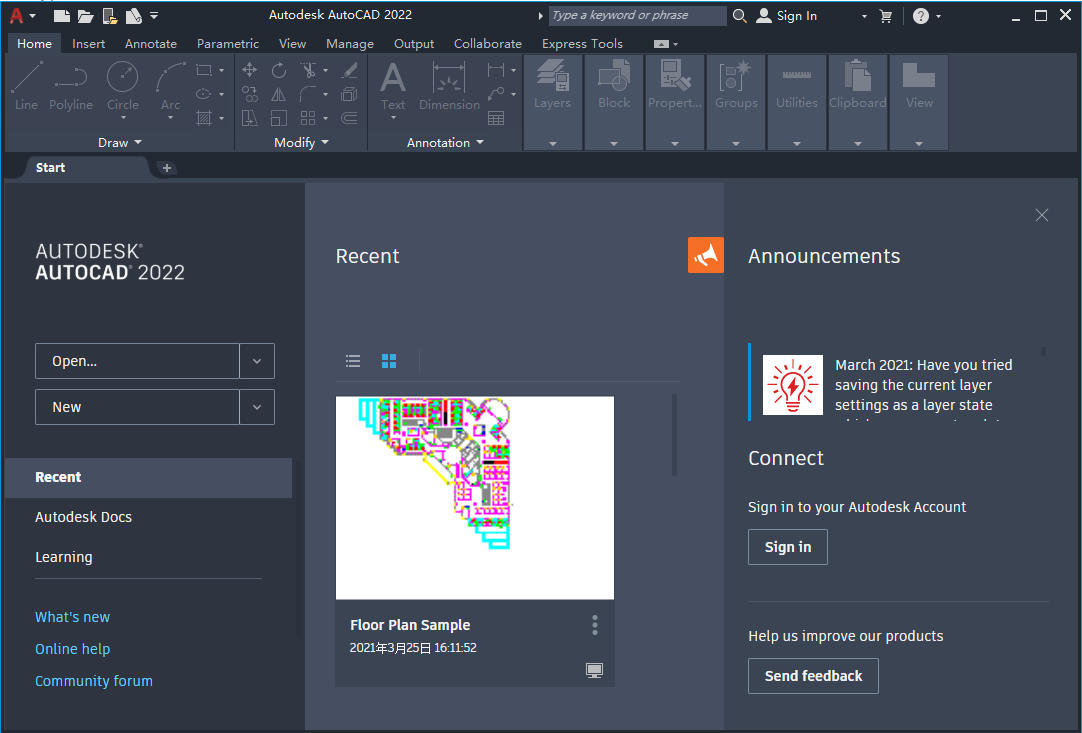Viewport: 1082px width, 733px height.
Task: Click the announcements megaphone icon
Action: point(705,255)
